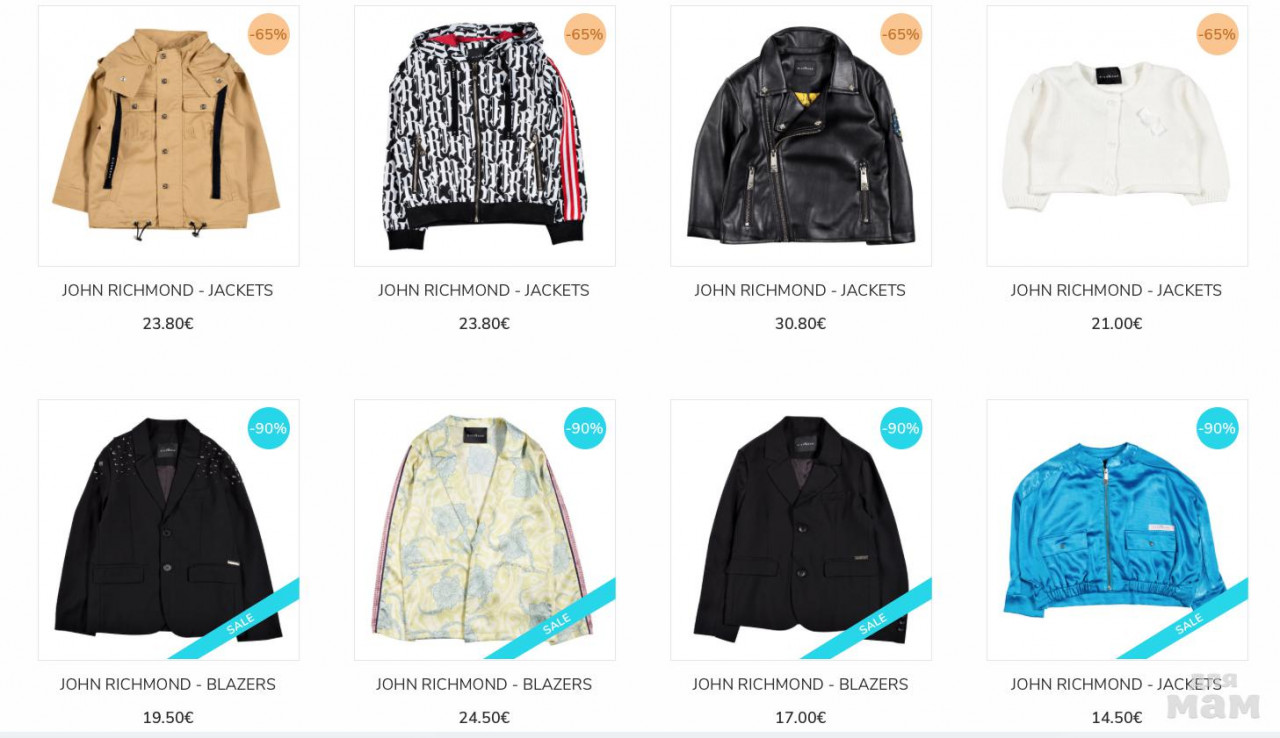Open the JOHN RICHMOND - BLAZERS link priced 19.50€
The width and height of the screenshot is (1280, 738).
pyautogui.click(x=168, y=684)
